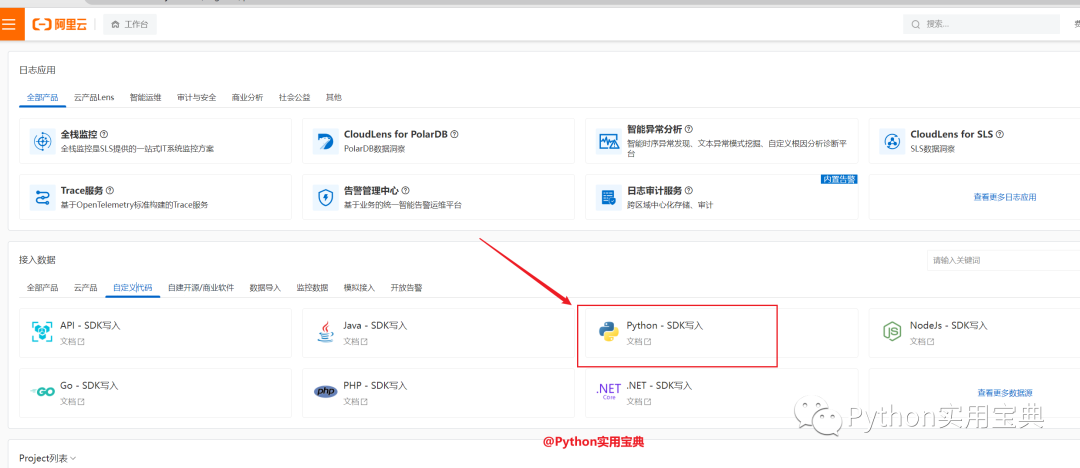Open 文档 link under API - SDK写入
Screen dimensions: 1080x468
72,341
